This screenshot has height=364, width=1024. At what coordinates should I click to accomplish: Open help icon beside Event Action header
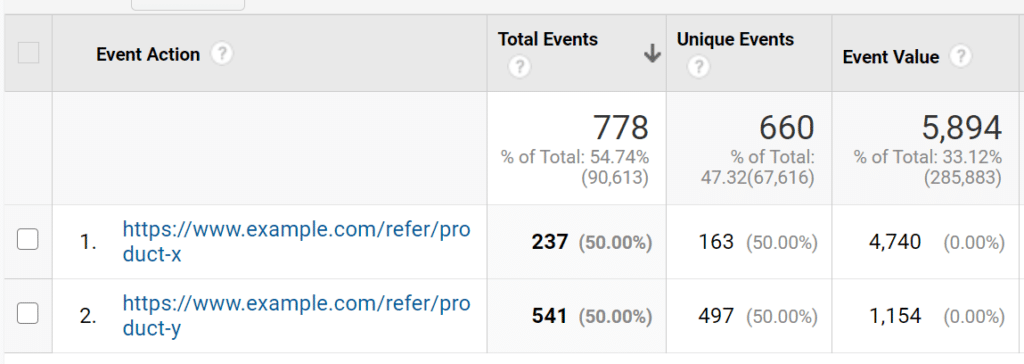point(222,54)
